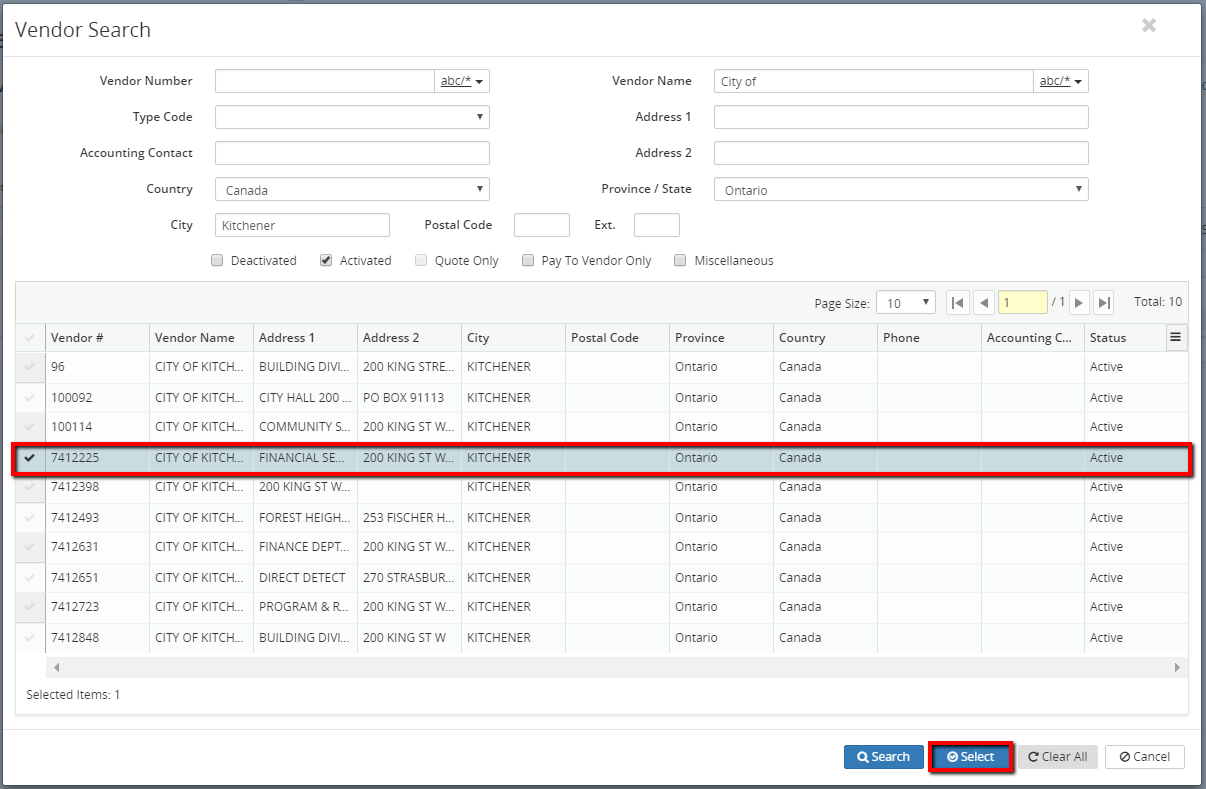Image resolution: width=1206 pixels, height=789 pixels.
Task: Open the Type Code dropdown
Action: (352, 117)
